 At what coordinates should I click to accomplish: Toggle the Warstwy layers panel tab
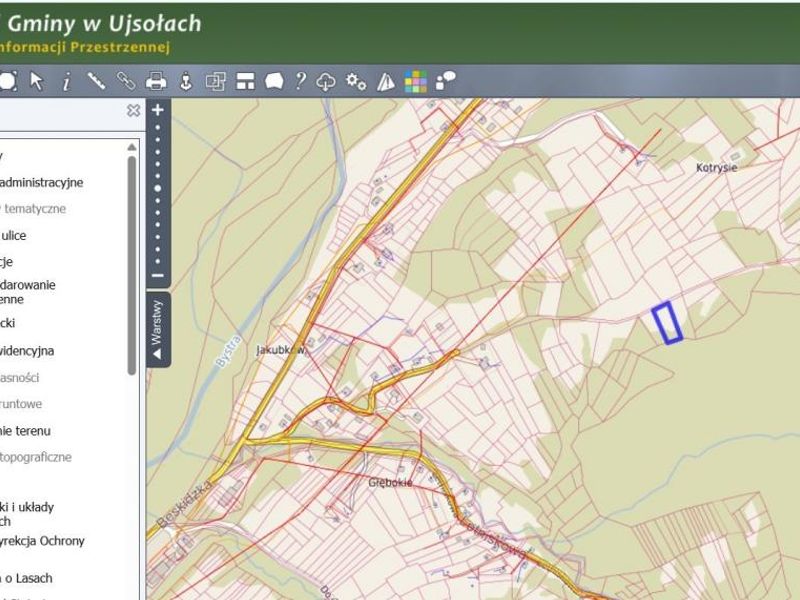(158, 329)
